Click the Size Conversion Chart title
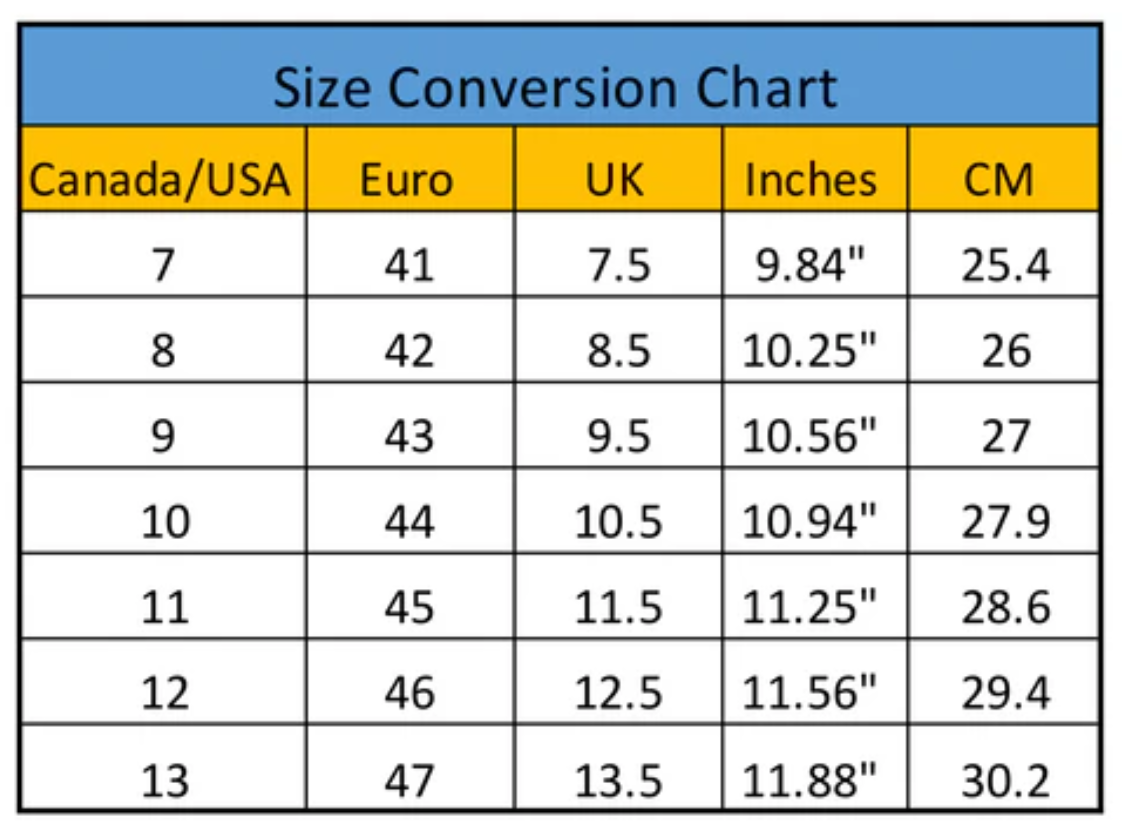The width and height of the screenshot is (1125, 830). pyautogui.click(x=555, y=88)
